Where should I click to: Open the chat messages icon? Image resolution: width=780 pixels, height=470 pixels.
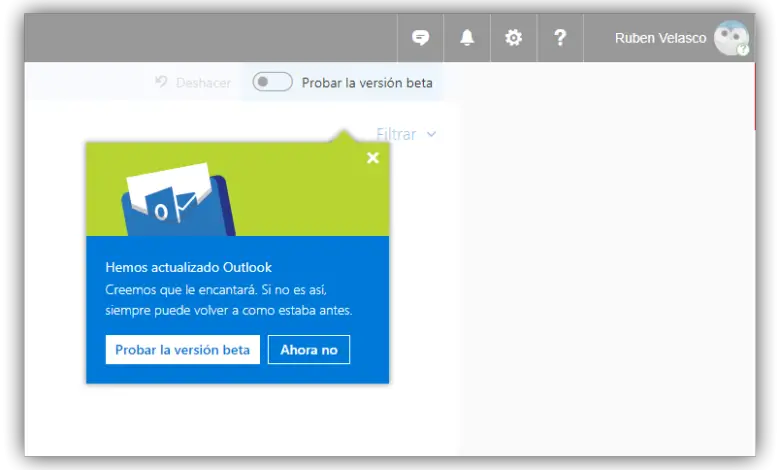coord(420,38)
